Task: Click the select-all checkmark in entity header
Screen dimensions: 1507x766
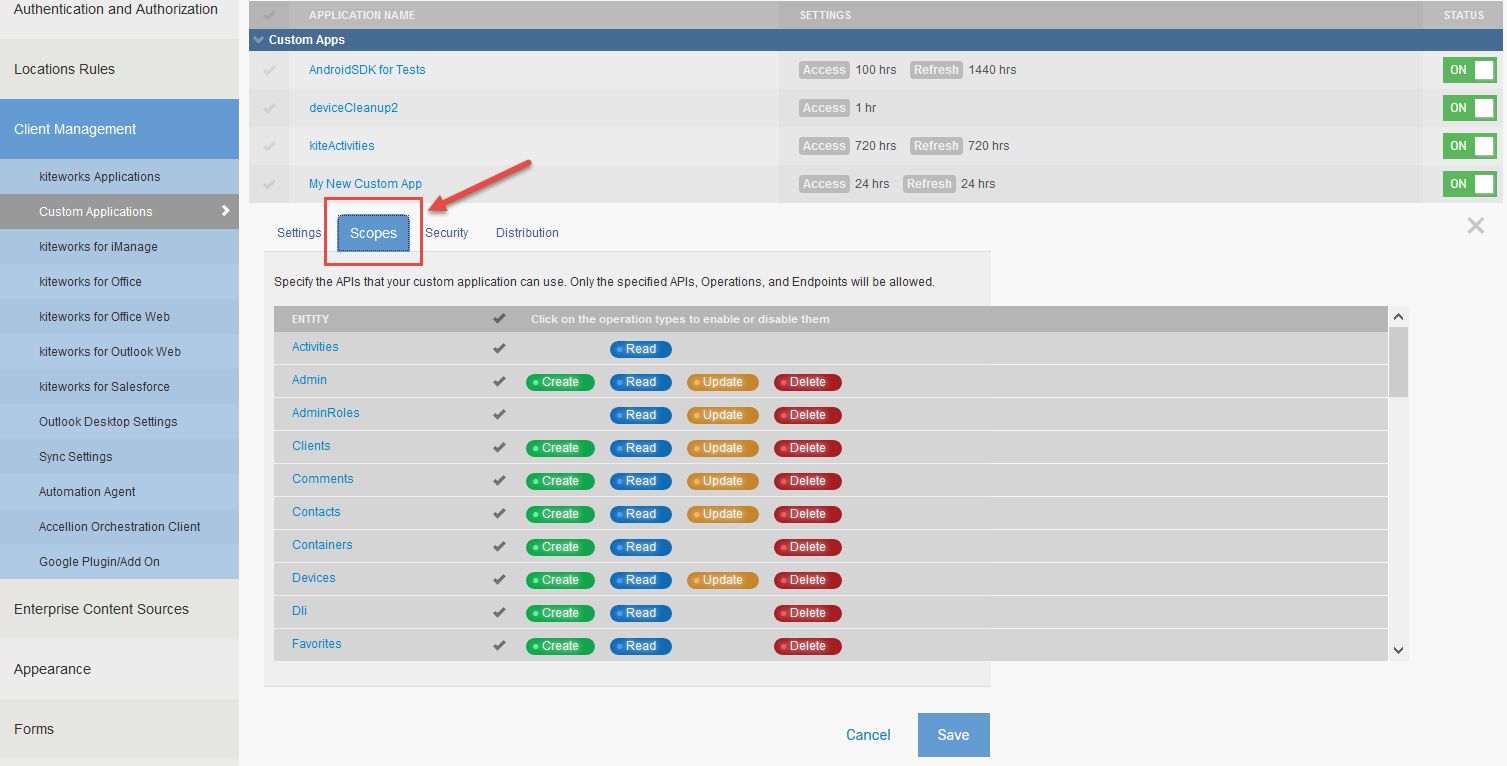Action: click(x=499, y=319)
